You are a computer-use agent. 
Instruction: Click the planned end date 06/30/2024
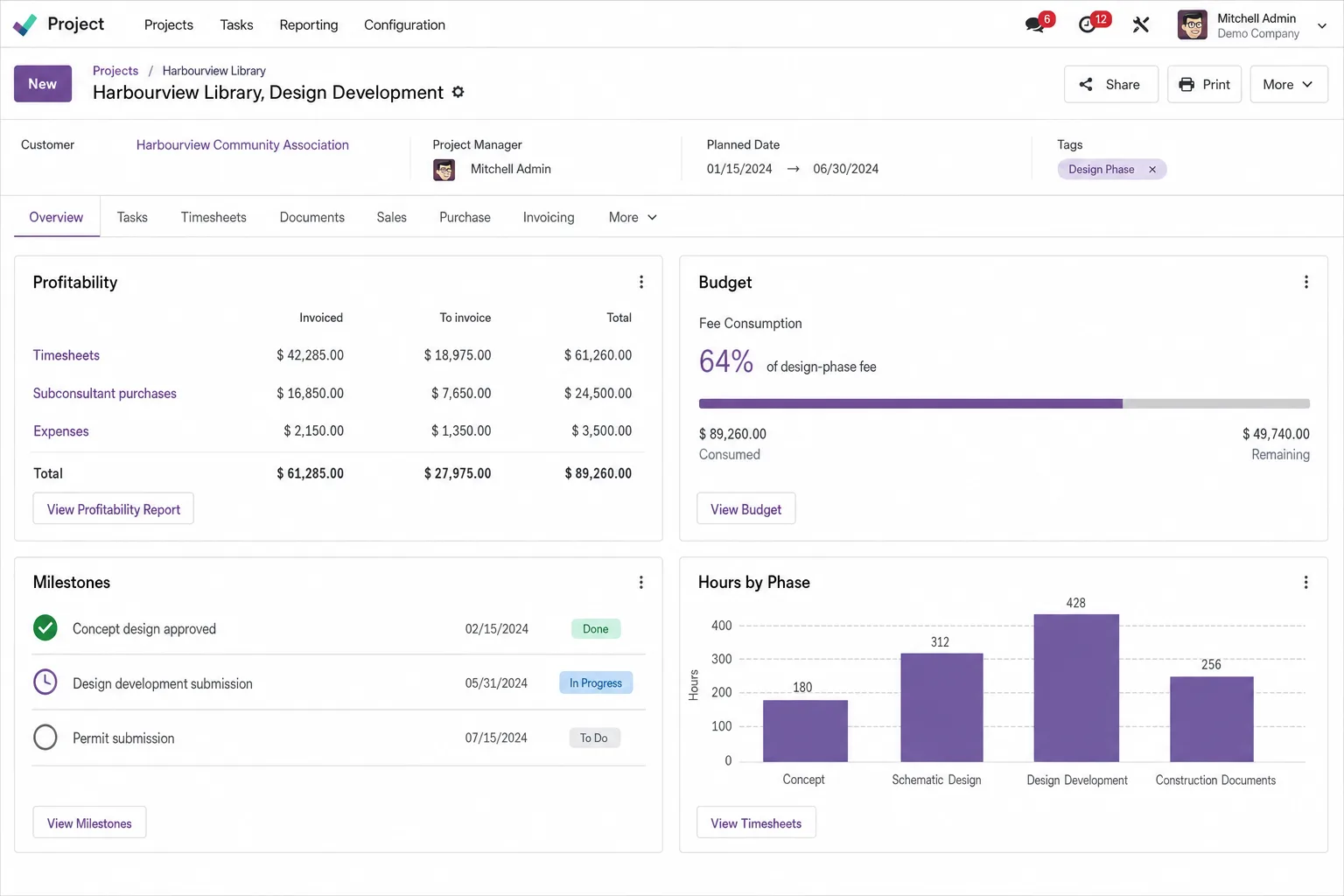tap(846, 169)
